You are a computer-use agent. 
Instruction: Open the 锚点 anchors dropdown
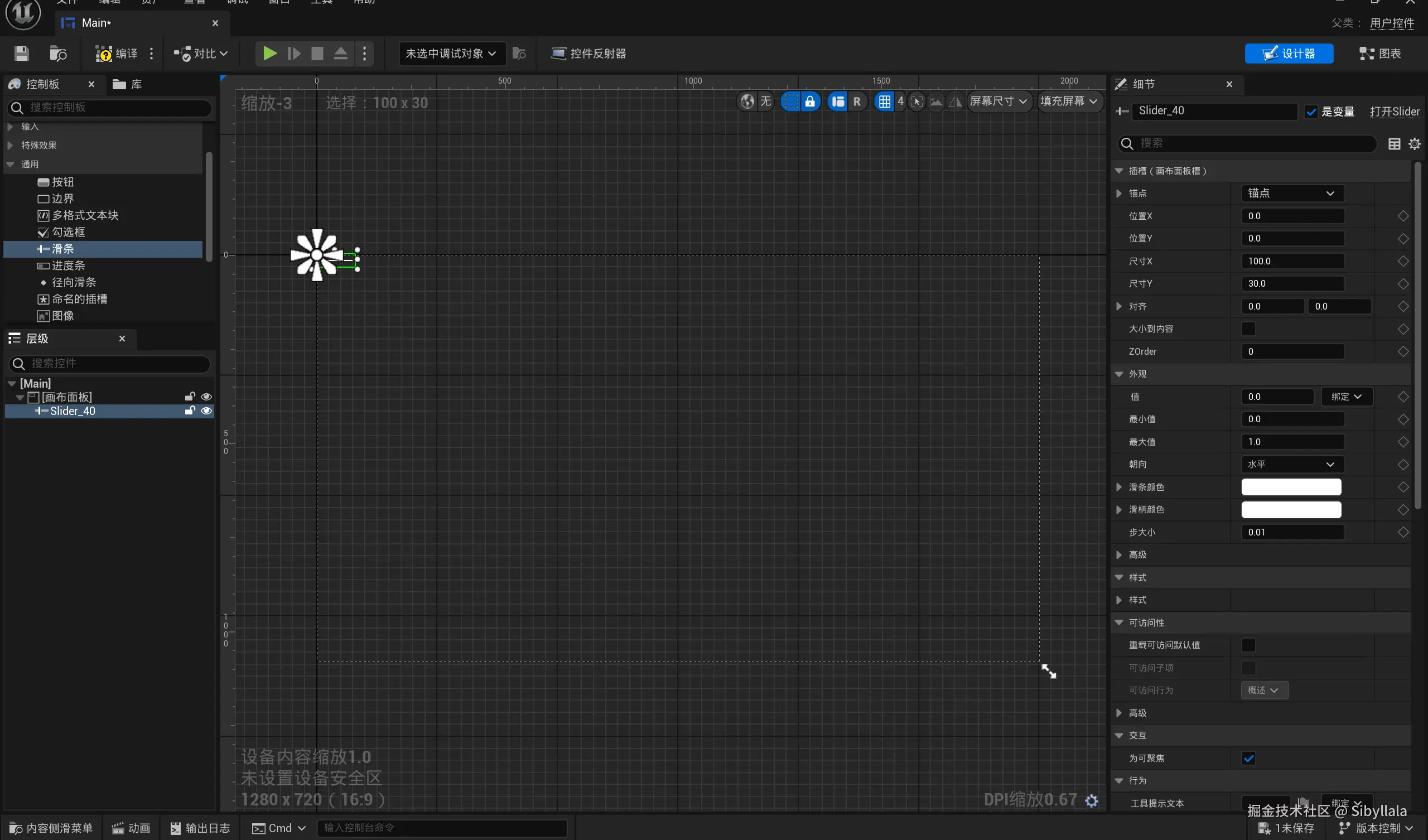point(1291,194)
